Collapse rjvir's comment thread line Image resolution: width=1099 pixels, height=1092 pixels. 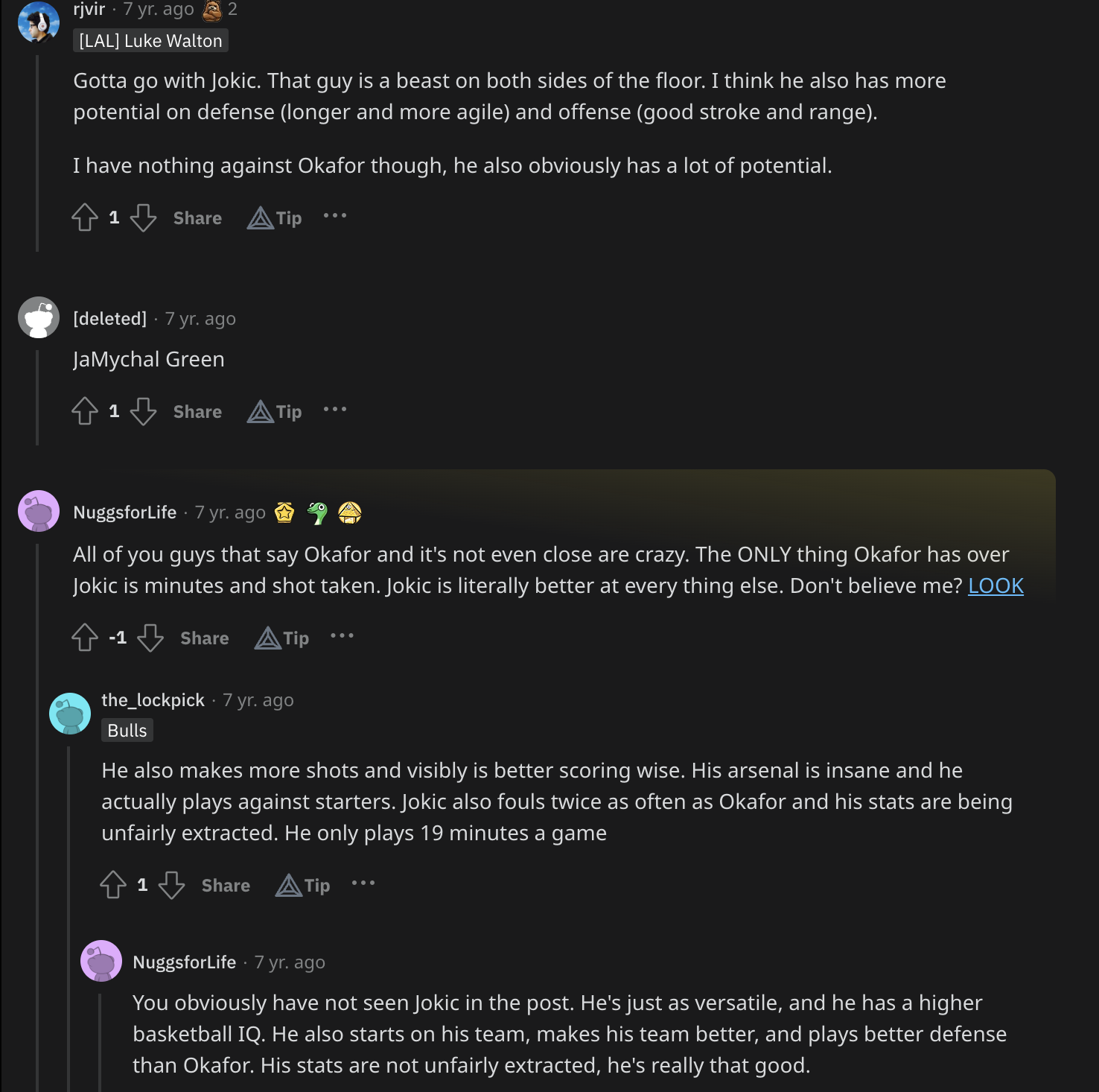(37, 149)
